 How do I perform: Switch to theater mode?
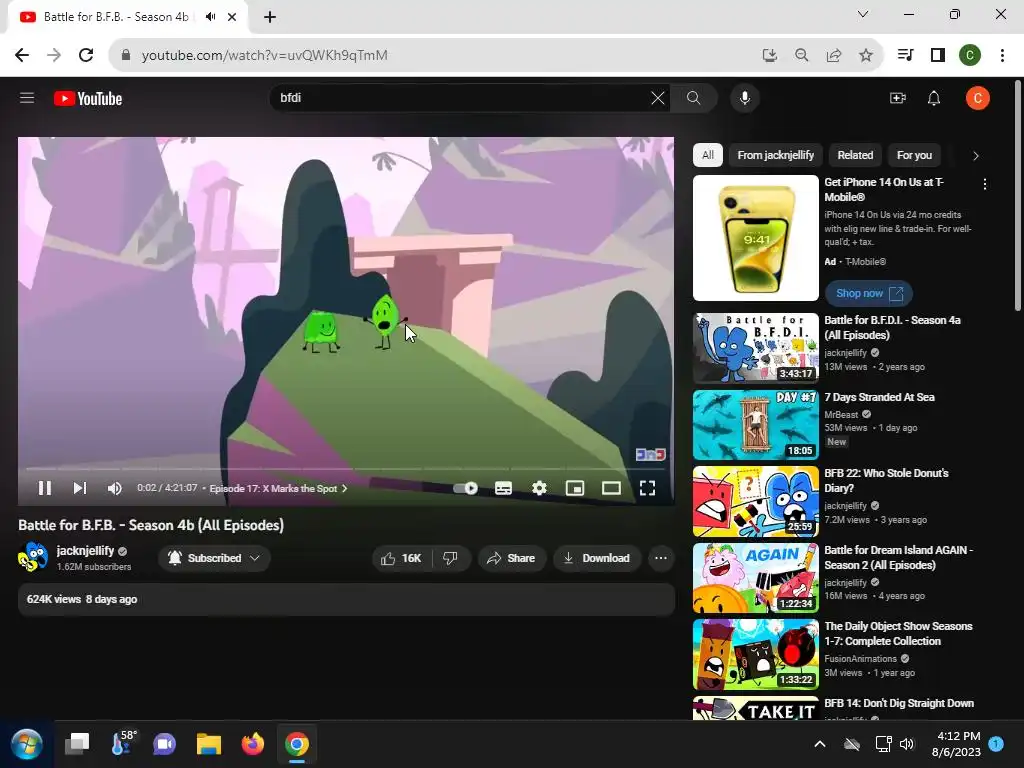point(611,488)
